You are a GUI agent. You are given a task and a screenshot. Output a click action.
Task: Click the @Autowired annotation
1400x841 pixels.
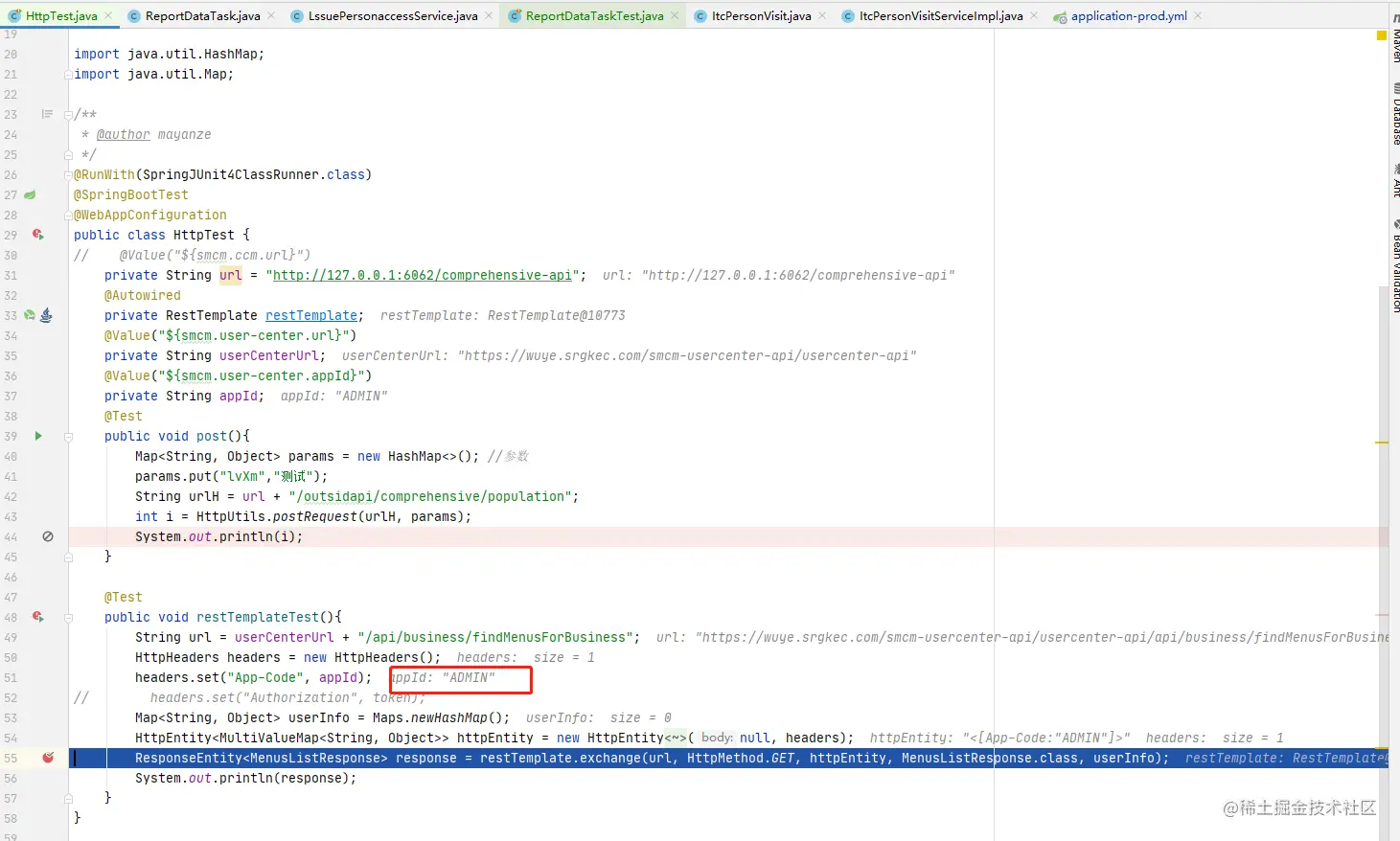click(143, 295)
